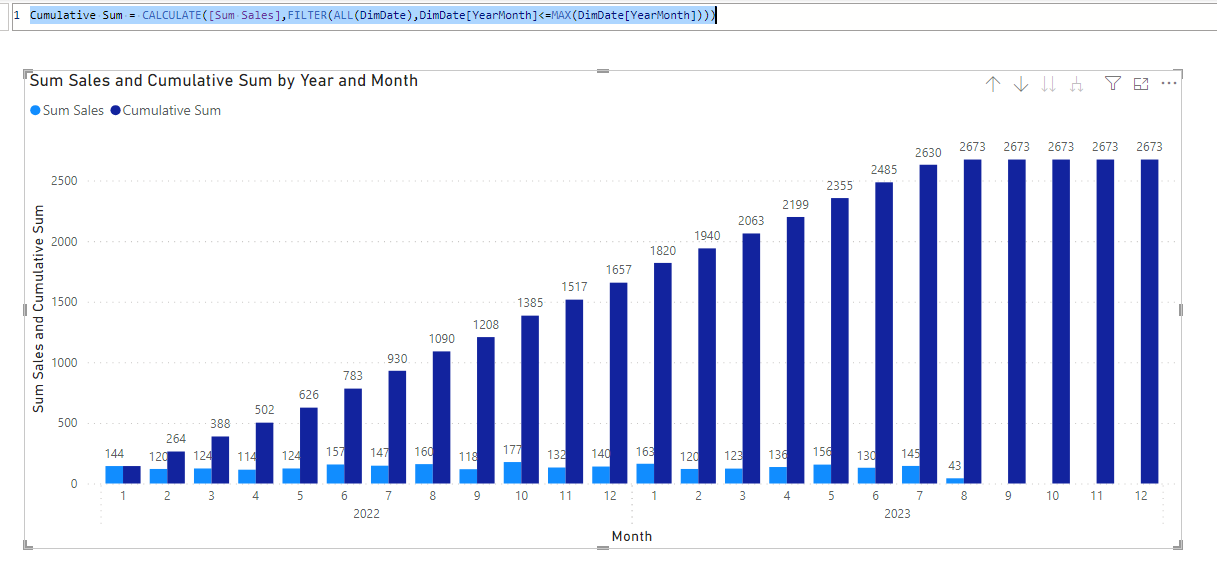Select the Sum Sales bar labeled 163
Viewport: 1217px width, 562px height.
click(644, 474)
